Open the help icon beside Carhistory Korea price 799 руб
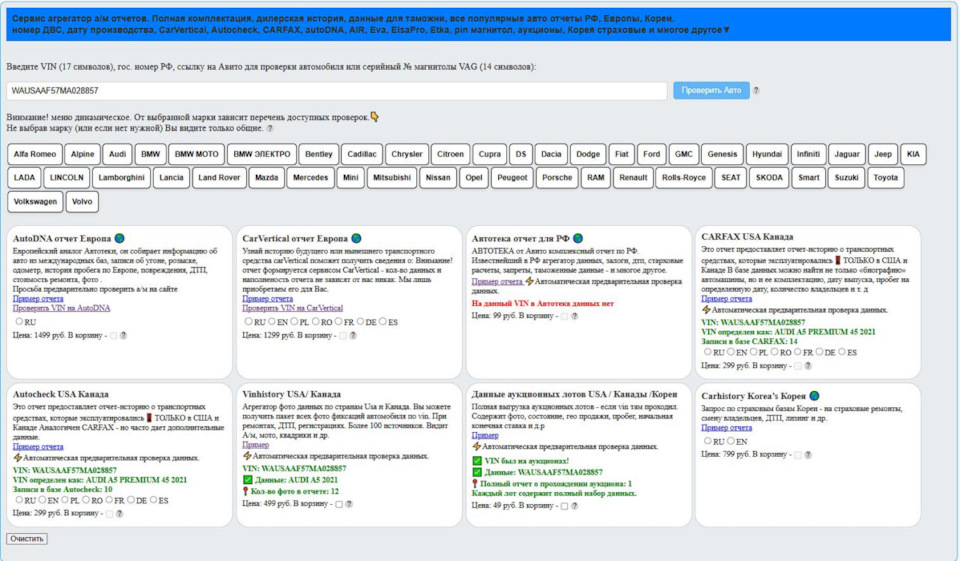Viewport: 960px width, 561px height. tap(808, 455)
